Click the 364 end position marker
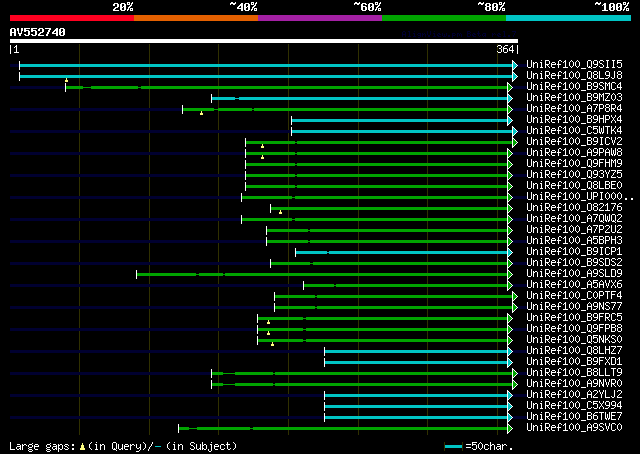 507,49
